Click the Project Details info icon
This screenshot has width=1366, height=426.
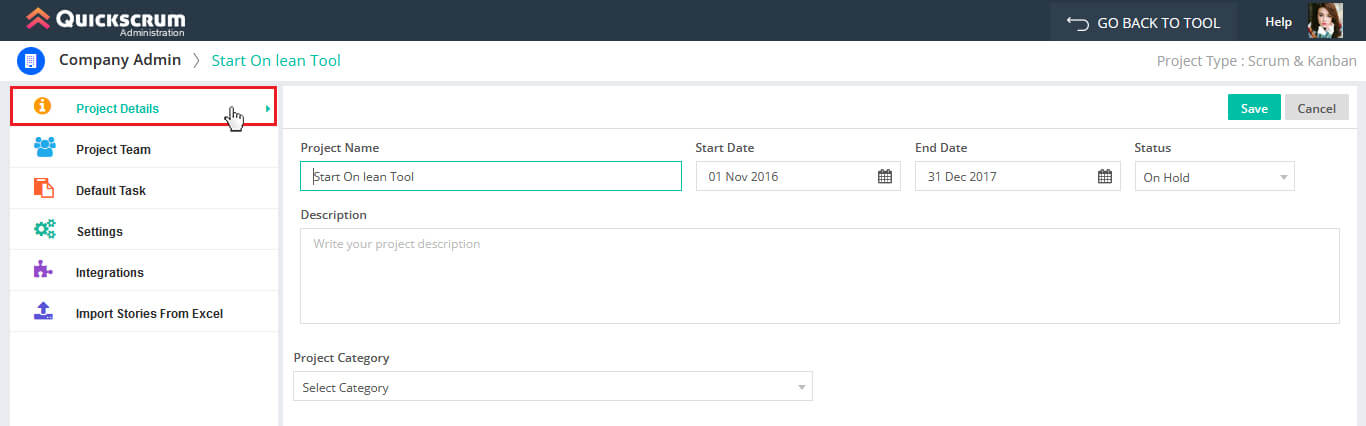tap(42, 107)
